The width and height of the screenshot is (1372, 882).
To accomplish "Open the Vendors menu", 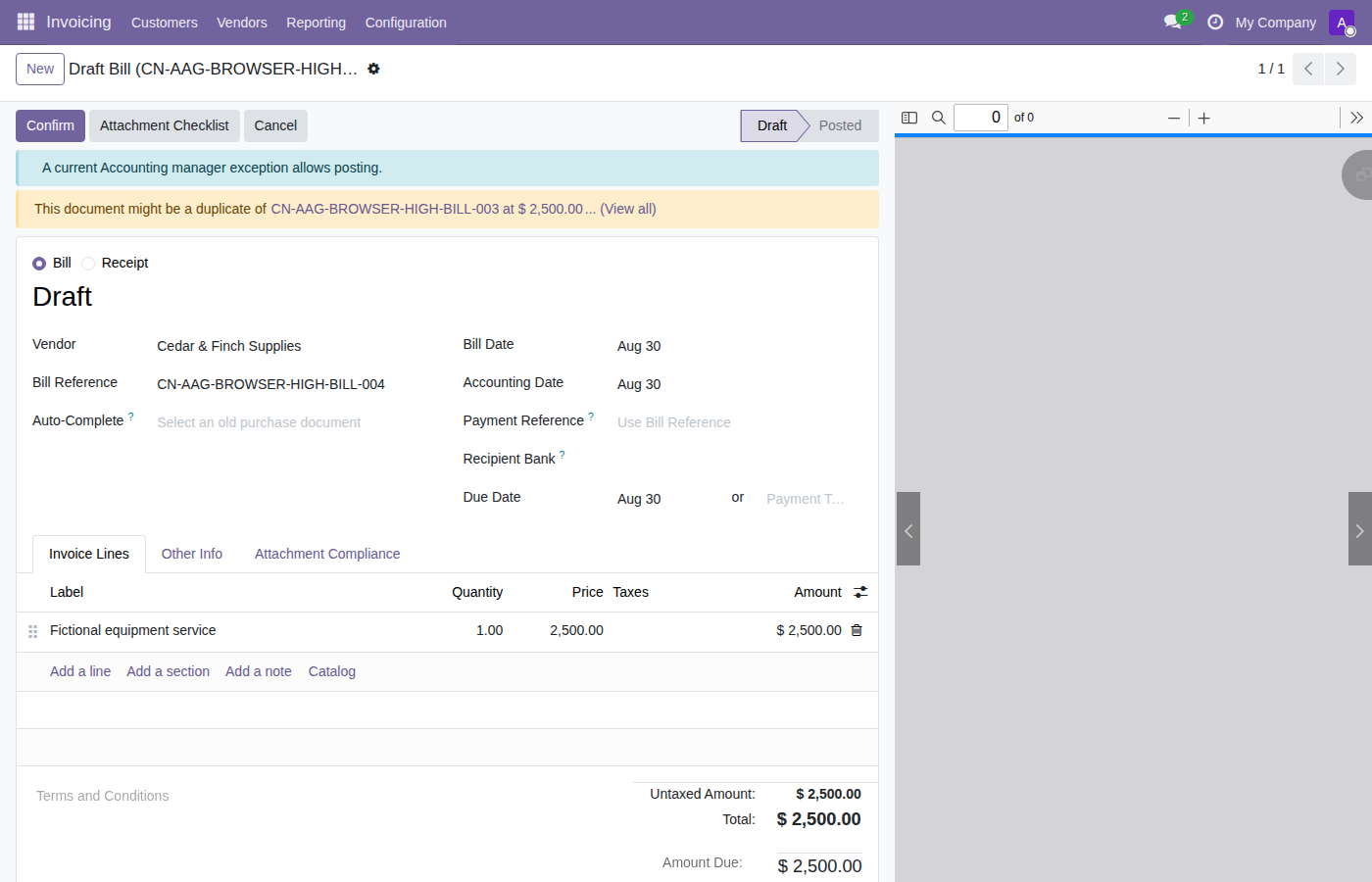I will click(x=242, y=23).
